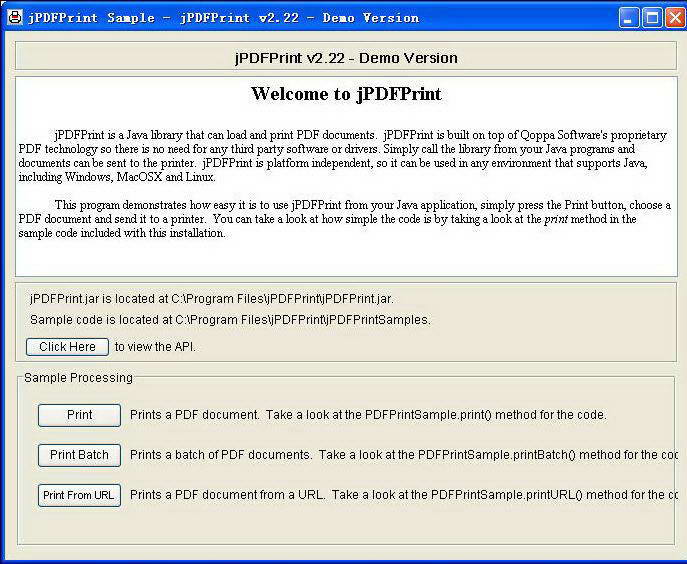This screenshot has height=564, width=687.
Task: Click the paragraph starting 'This program demonstrates'
Action: point(344,219)
